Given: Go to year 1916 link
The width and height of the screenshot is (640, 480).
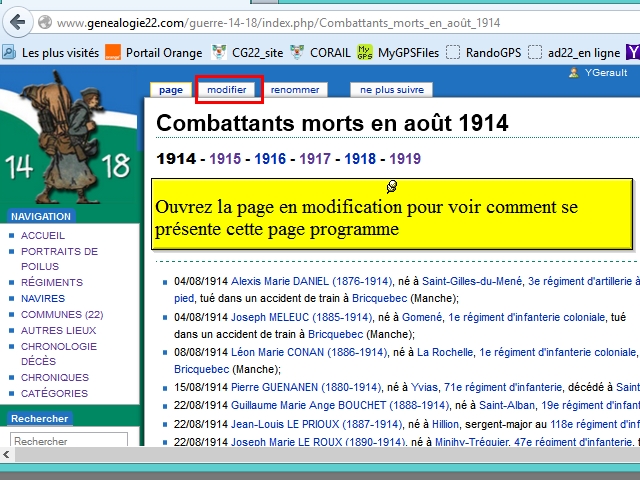Looking at the screenshot, I should [270, 158].
